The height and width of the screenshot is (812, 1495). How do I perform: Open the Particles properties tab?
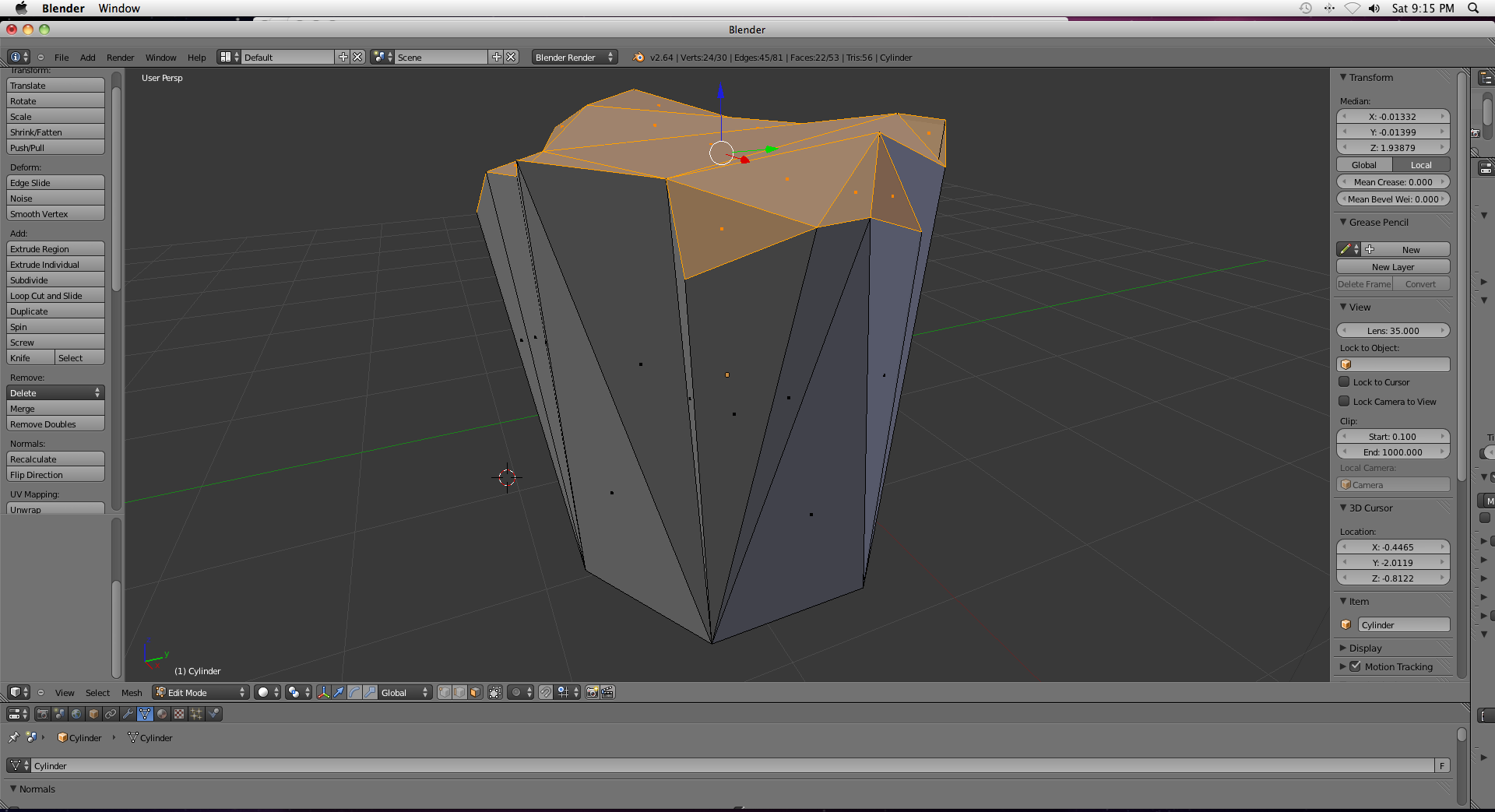coord(196,714)
